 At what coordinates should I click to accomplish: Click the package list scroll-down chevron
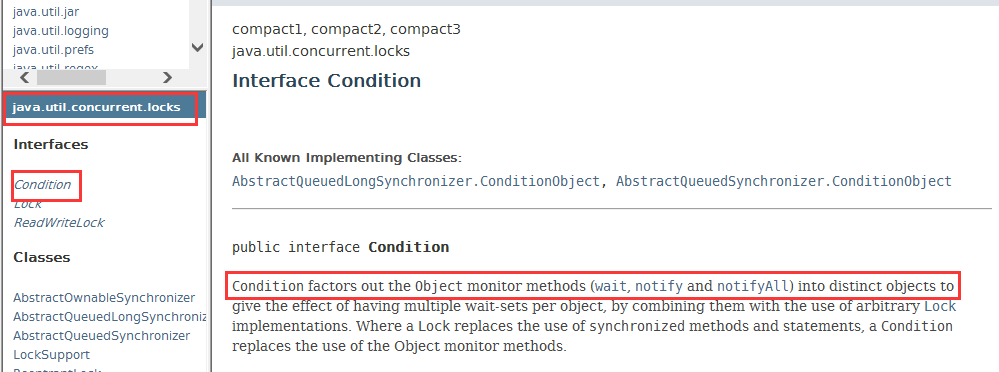(x=198, y=48)
